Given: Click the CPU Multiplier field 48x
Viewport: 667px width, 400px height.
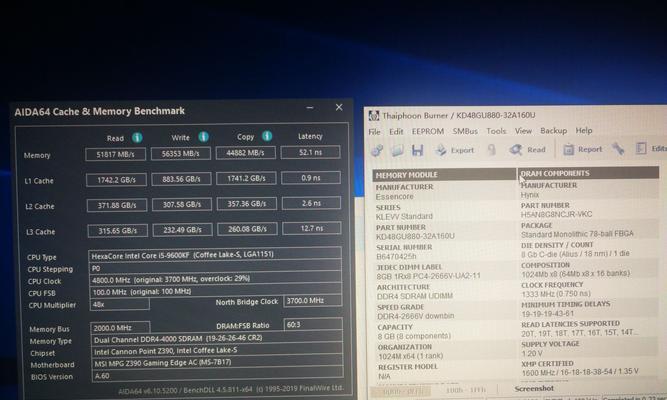Looking at the screenshot, I should 120,304.
